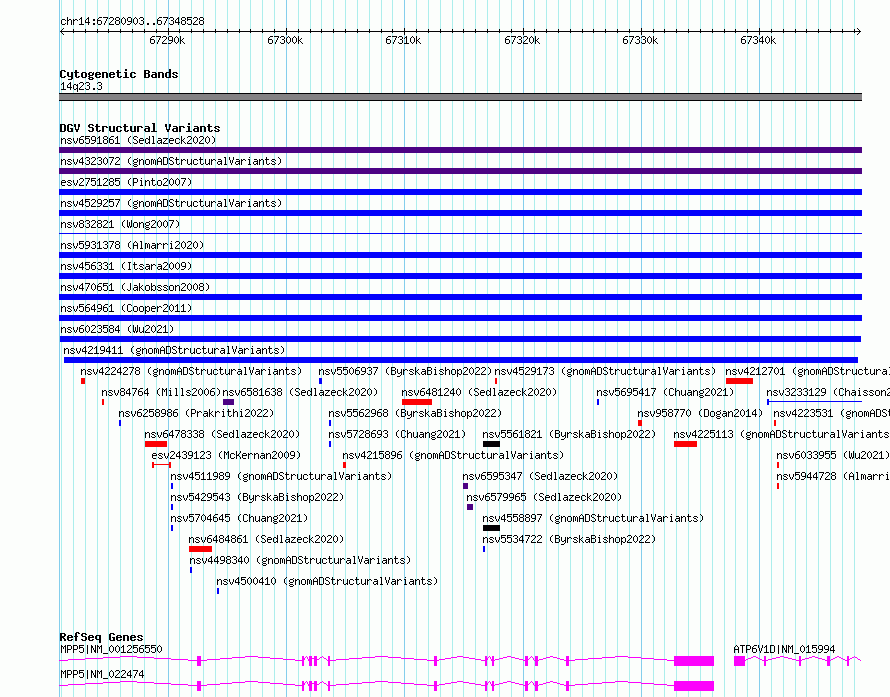Viewport: 890px width, 697px height.
Task: Click the nsv6591861 (Sedlazeck2020) variant label
Action: (138, 140)
